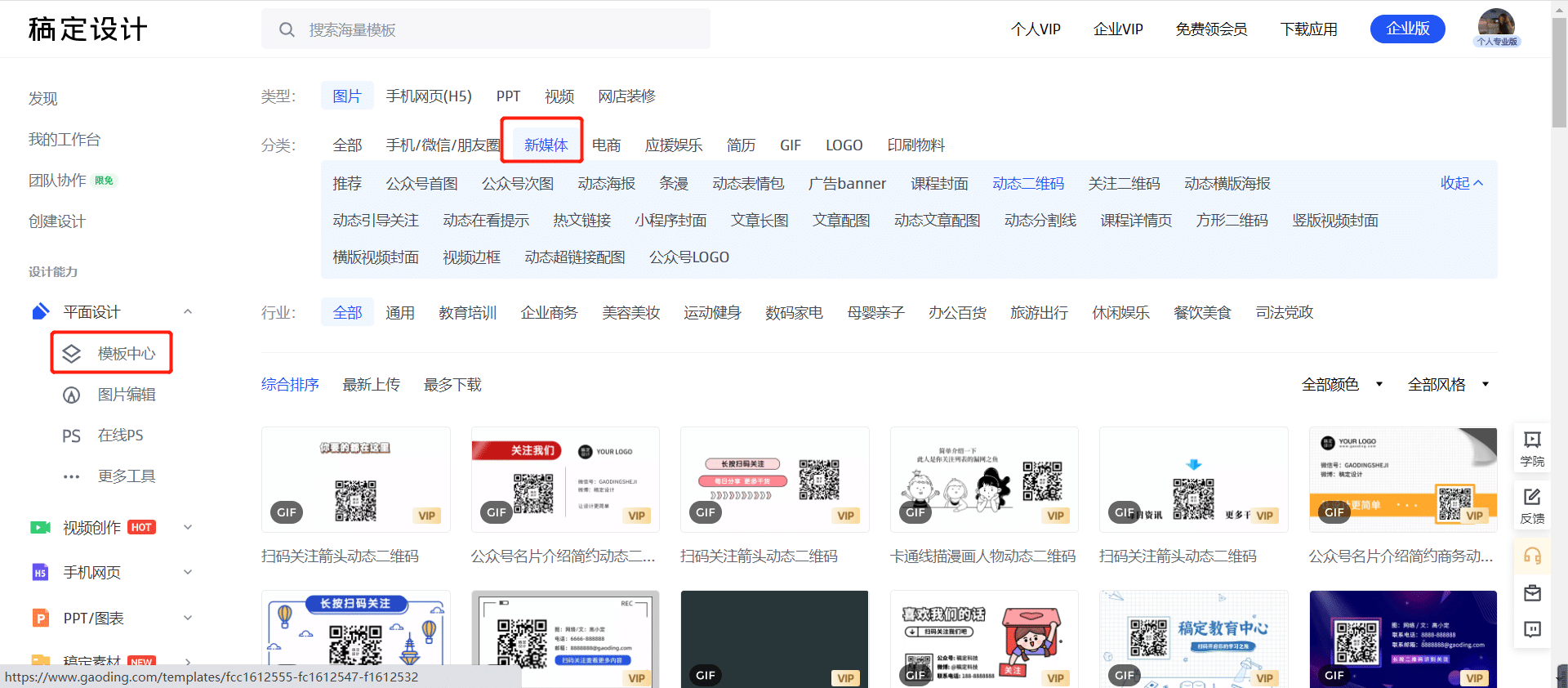1568x688 pixels.
Task: Click the blue 企业版 button
Action: click(x=1407, y=29)
